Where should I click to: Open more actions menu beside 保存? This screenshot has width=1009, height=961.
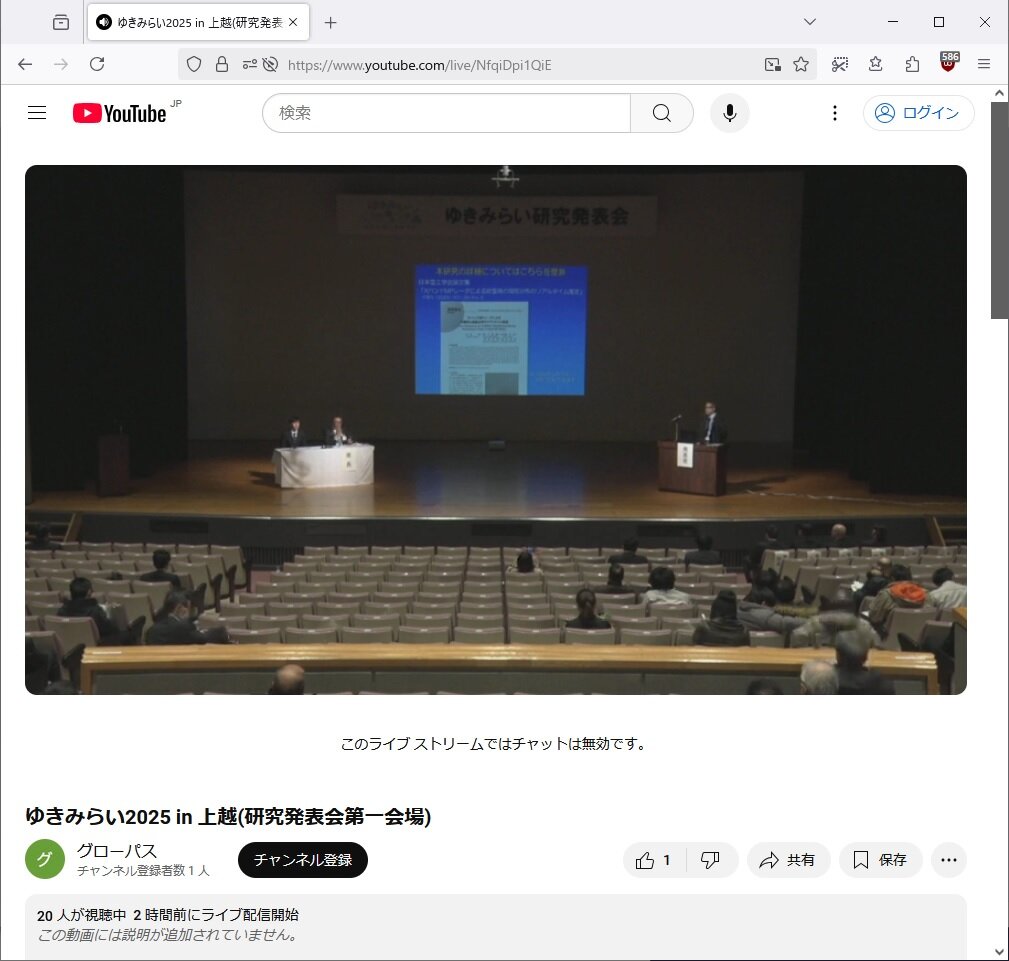948,860
